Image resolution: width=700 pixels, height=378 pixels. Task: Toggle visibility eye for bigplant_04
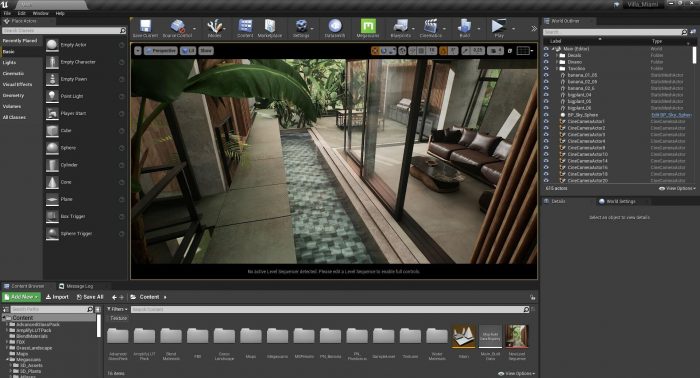546,95
